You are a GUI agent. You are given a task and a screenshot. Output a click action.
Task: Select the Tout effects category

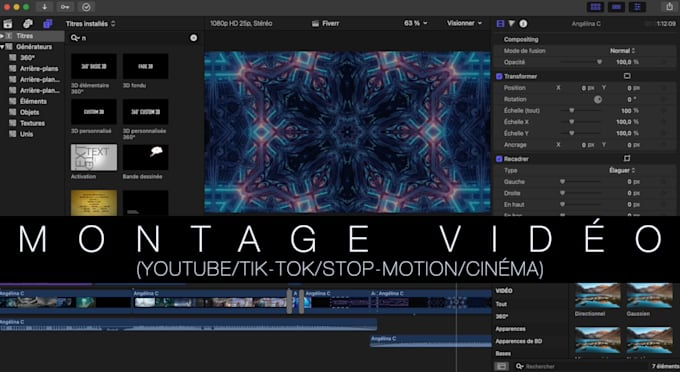coord(501,304)
